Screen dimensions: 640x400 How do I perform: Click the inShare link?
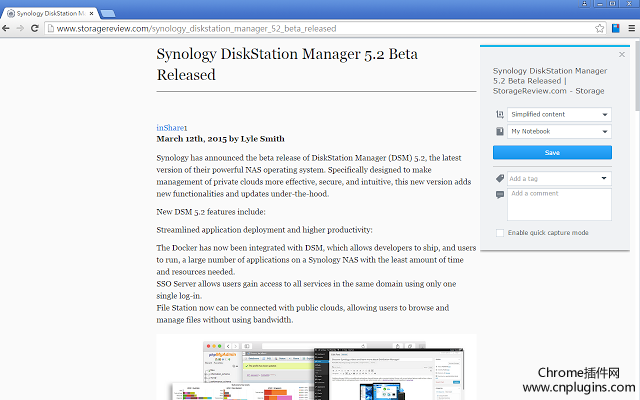coord(170,128)
